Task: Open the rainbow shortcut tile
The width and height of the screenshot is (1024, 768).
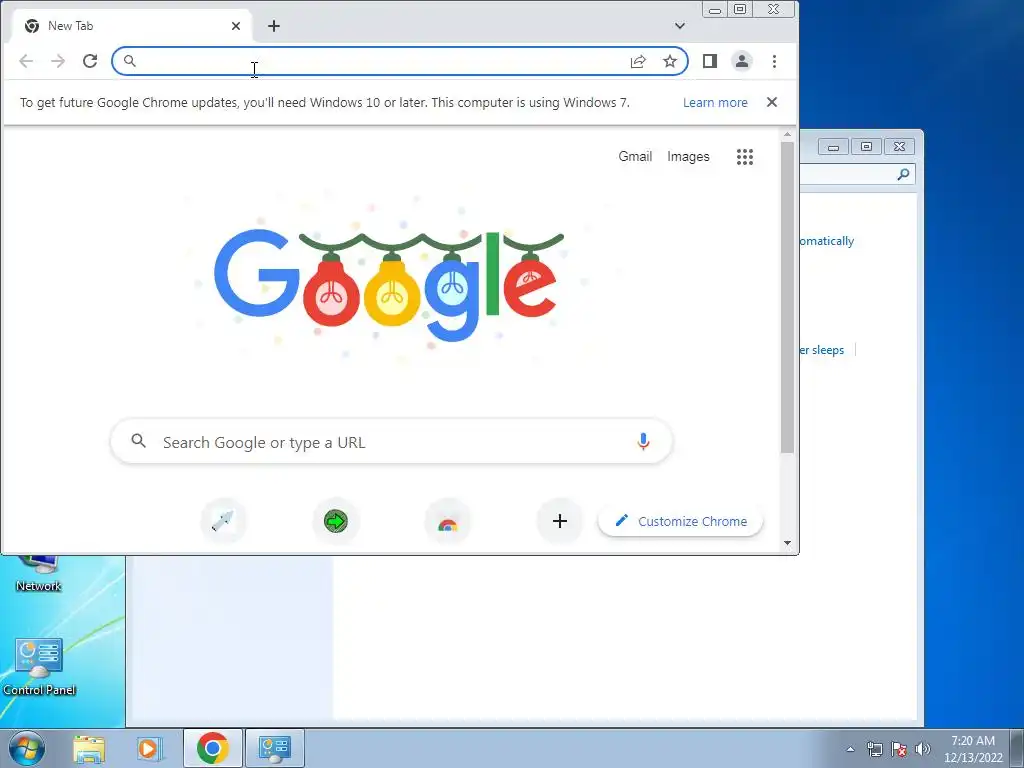Action: pos(447,521)
